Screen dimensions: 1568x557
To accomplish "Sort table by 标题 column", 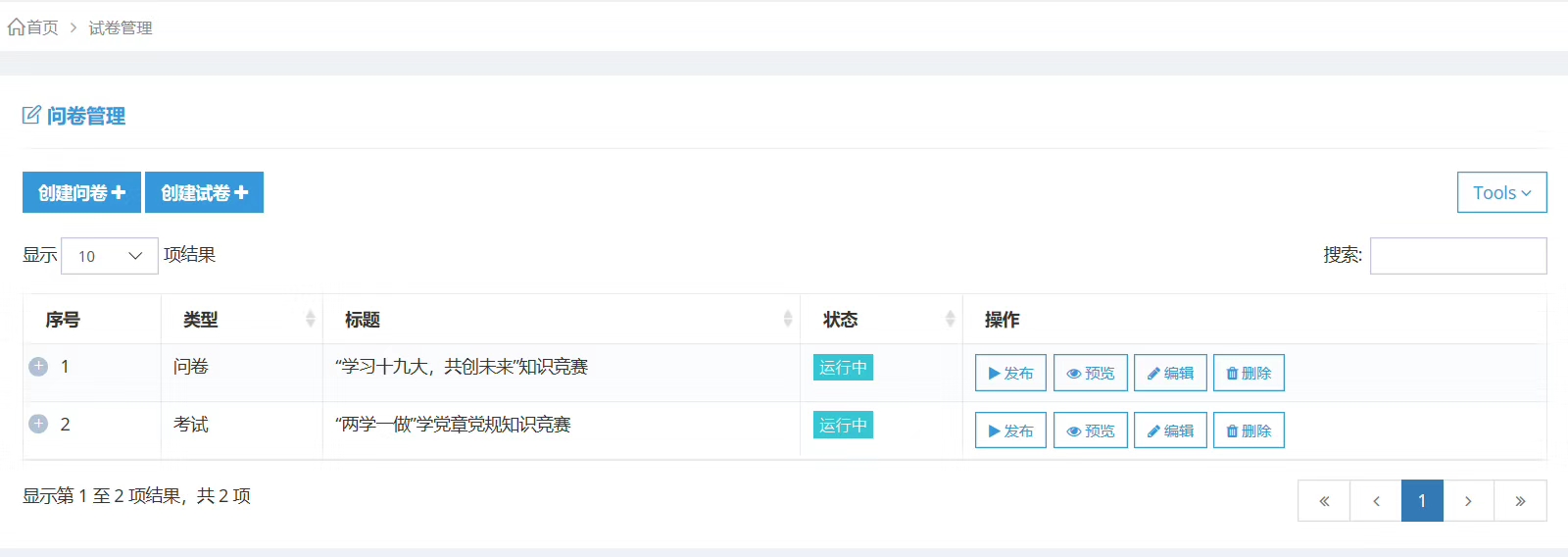I will pyautogui.click(x=561, y=319).
